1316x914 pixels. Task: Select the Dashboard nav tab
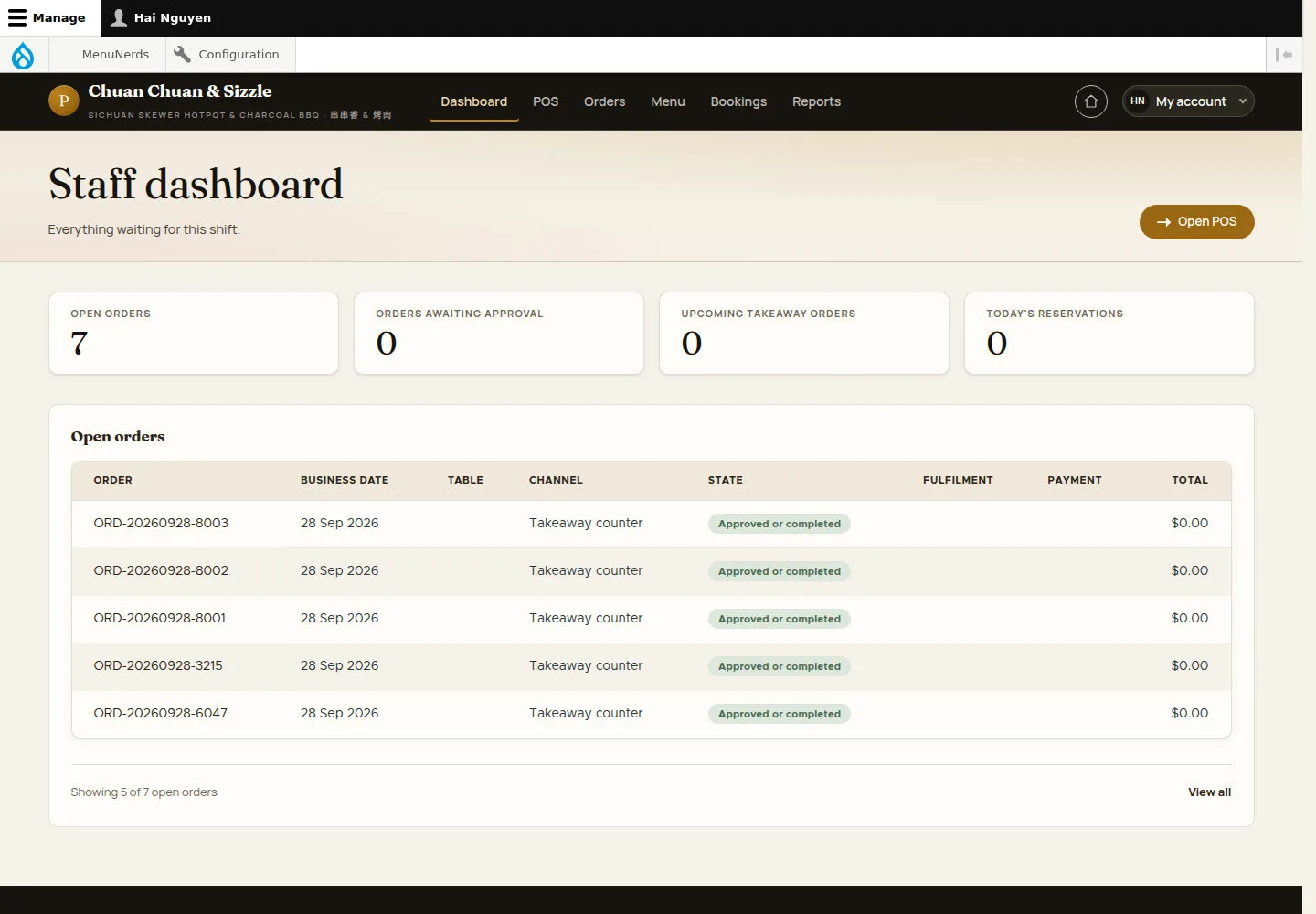tap(473, 101)
